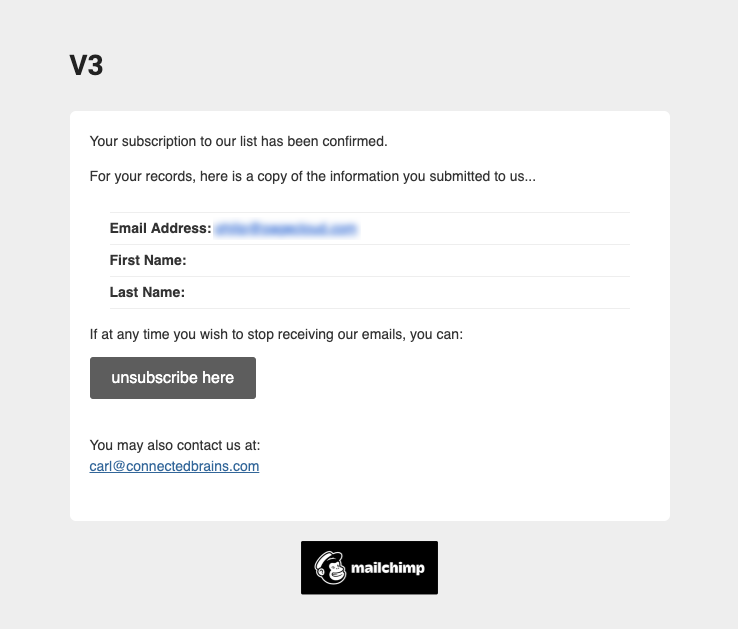Click the 'stop receiving our emails' sentence
Image resolution: width=738 pixels, height=629 pixels.
[276, 334]
